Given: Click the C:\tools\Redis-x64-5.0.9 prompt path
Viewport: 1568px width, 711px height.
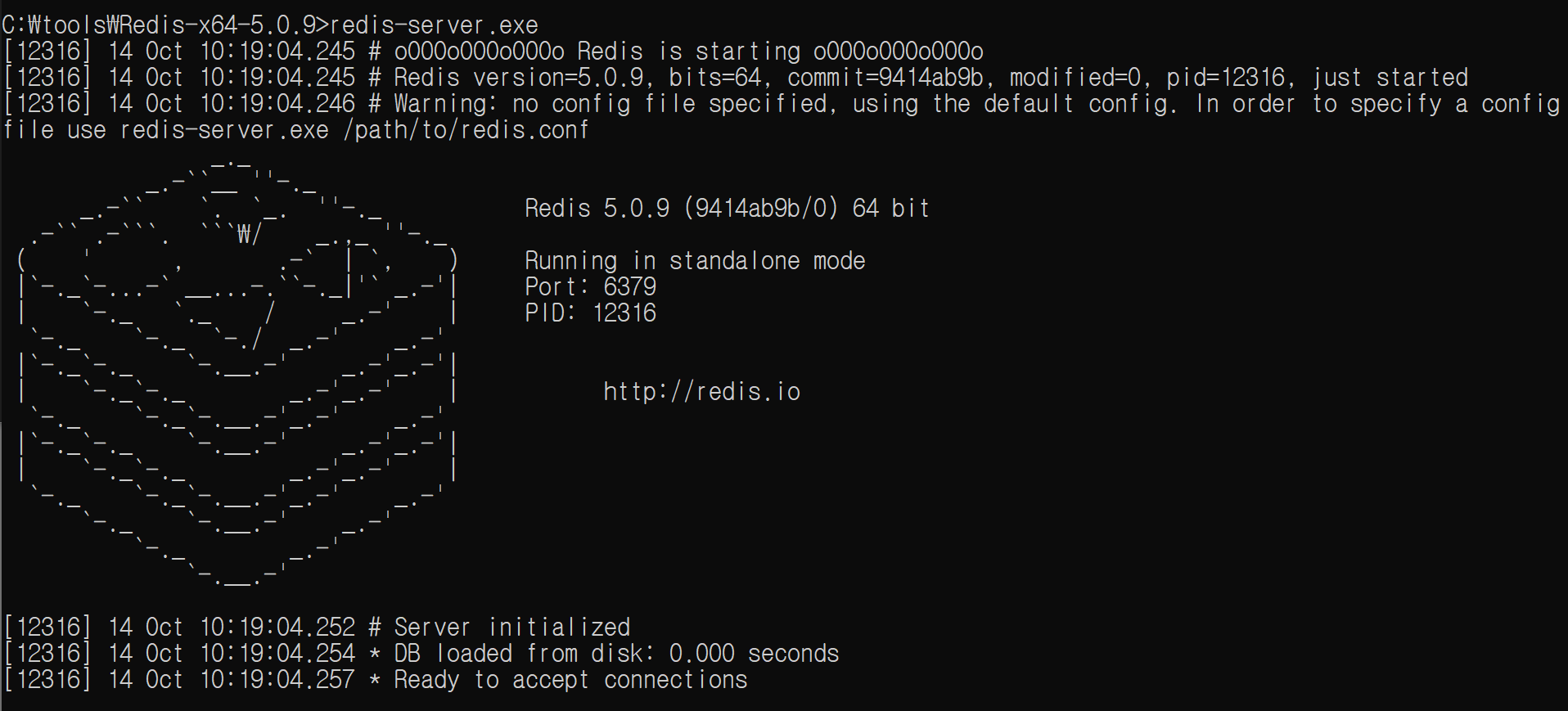Looking at the screenshot, I should [159, 25].
